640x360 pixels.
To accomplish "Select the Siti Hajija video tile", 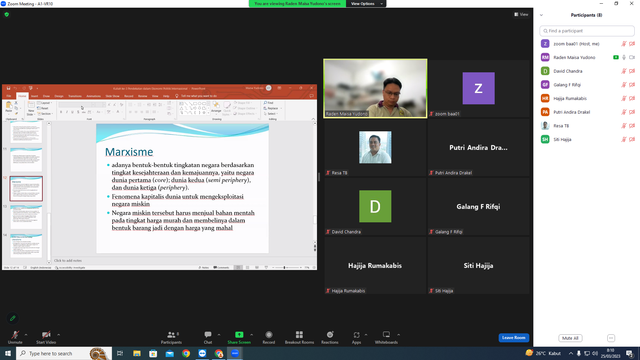I will (478, 265).
